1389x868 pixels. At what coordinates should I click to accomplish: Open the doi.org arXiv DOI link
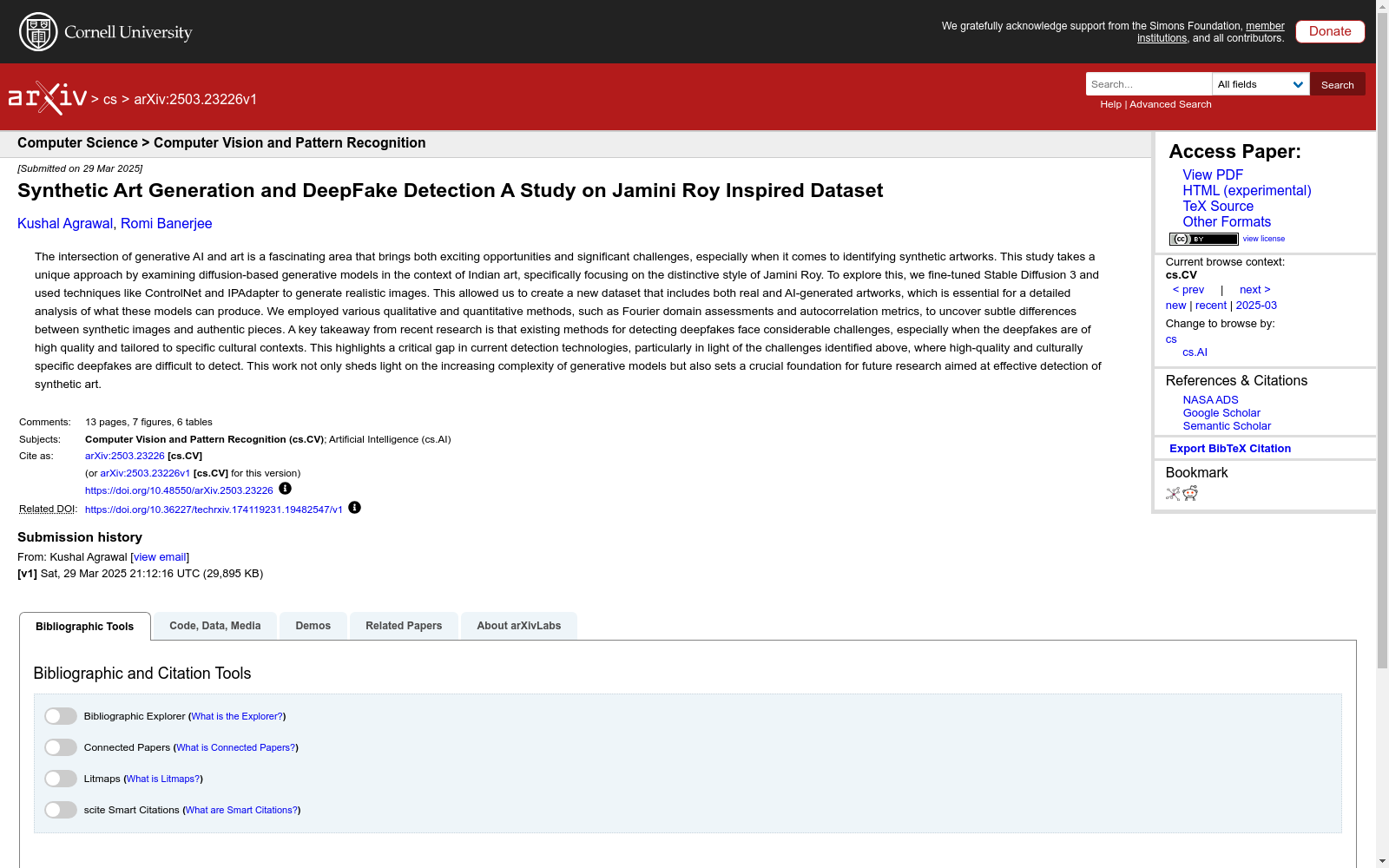click(x=179, y=490)
